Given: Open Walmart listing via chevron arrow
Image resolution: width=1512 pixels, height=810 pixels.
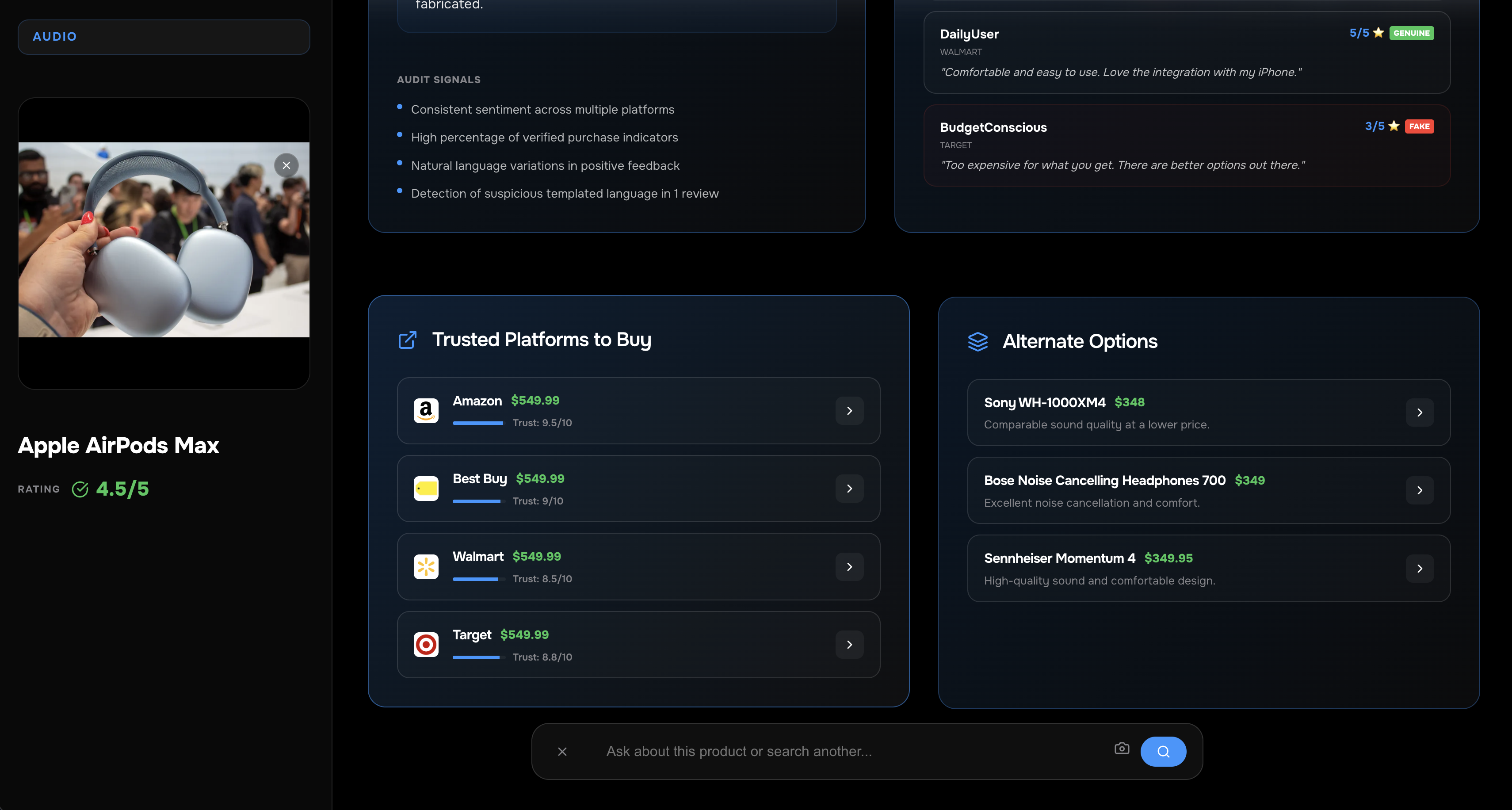Looking at the screenshot, I should click(849, 566).
